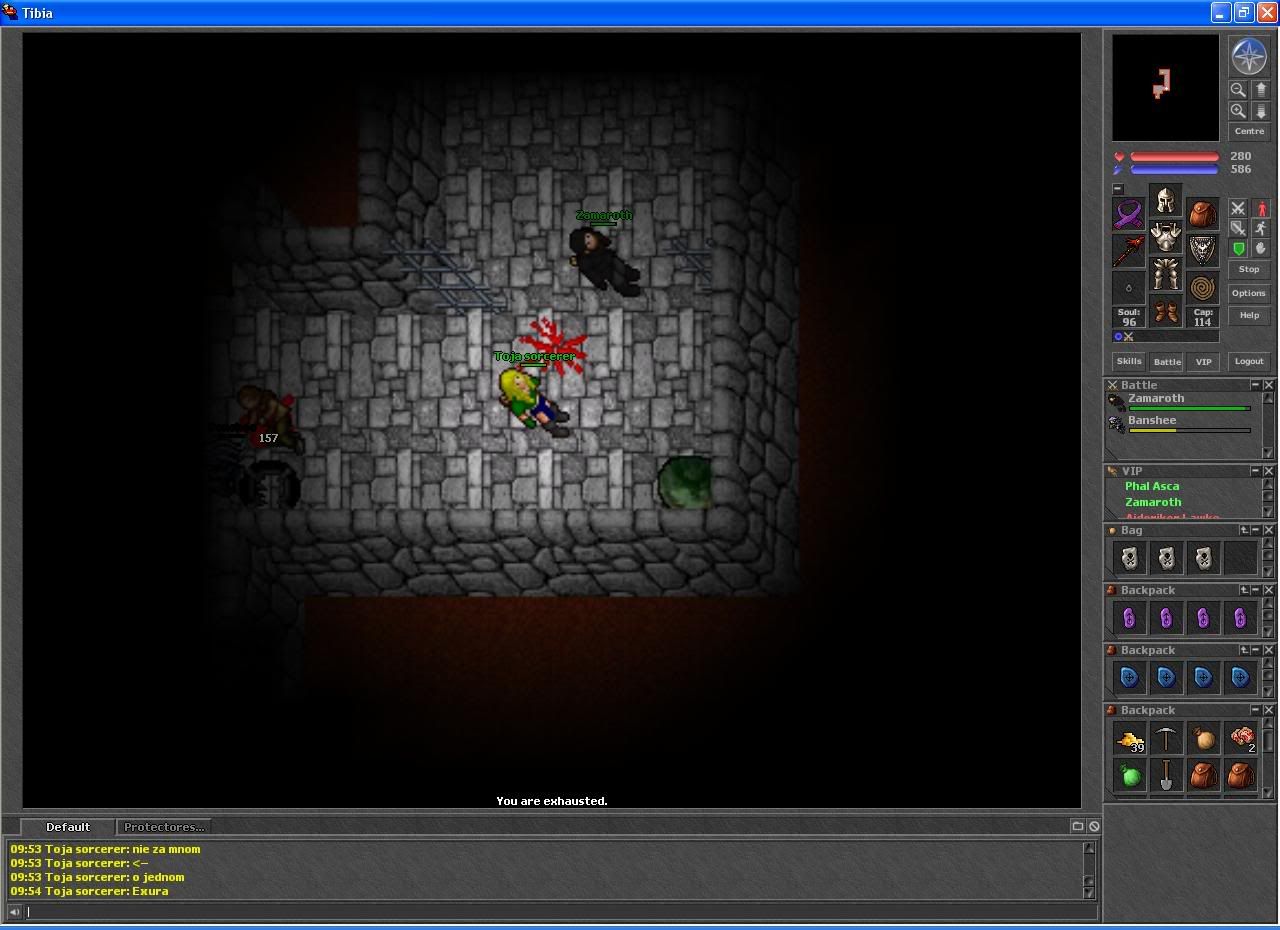Select the shovel in the backpack

coord(1166,775)
